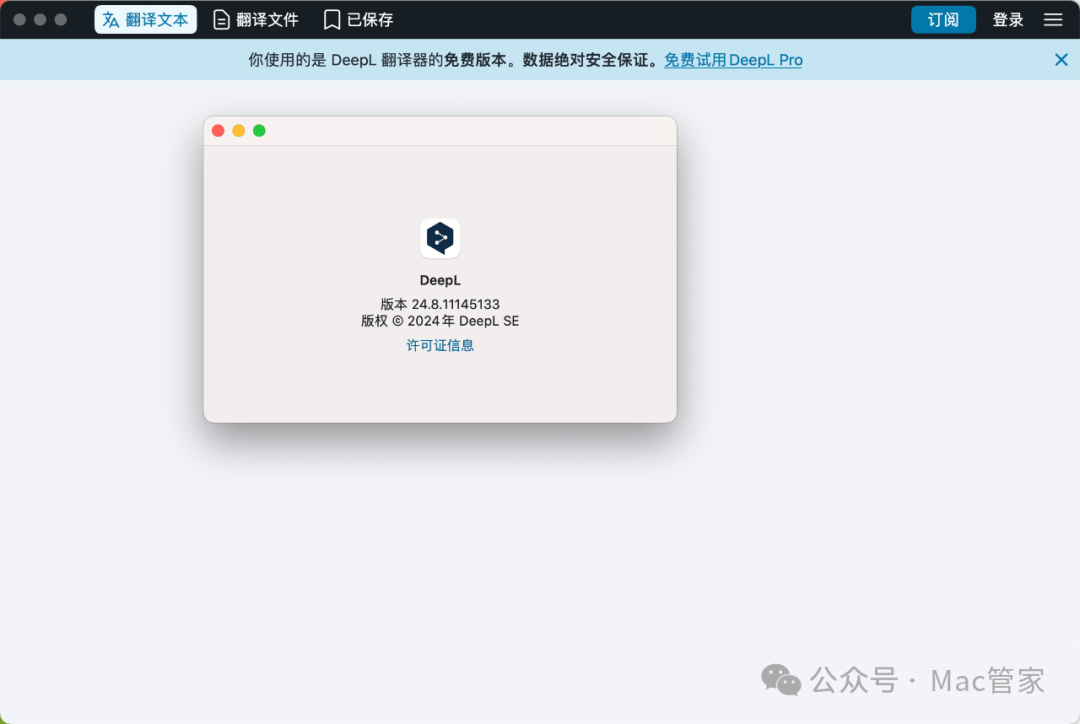Click the 登录 login button
The width and height of the screenshot is (1080, 724).
(x=1008, y=20)
